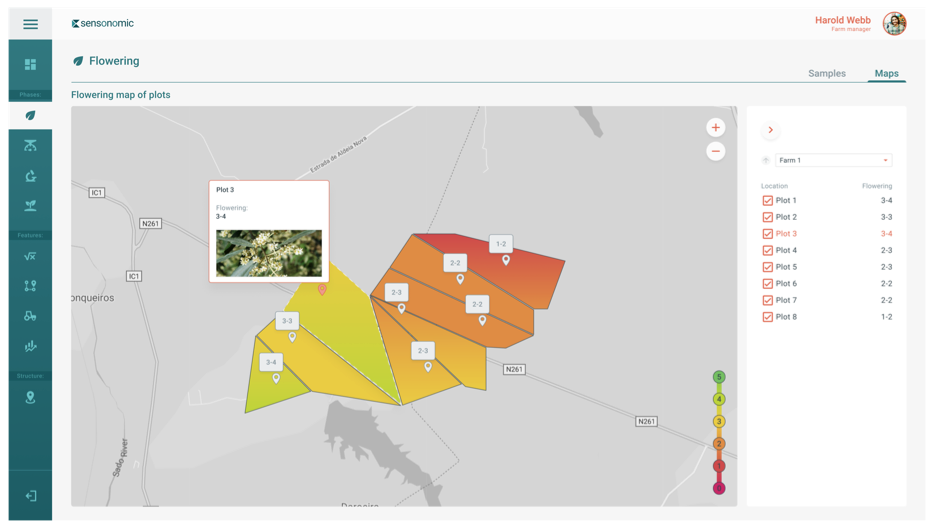Select the Flowering leaf icon in sidebar
The image size is (931, 527).
tap(30, 116)
